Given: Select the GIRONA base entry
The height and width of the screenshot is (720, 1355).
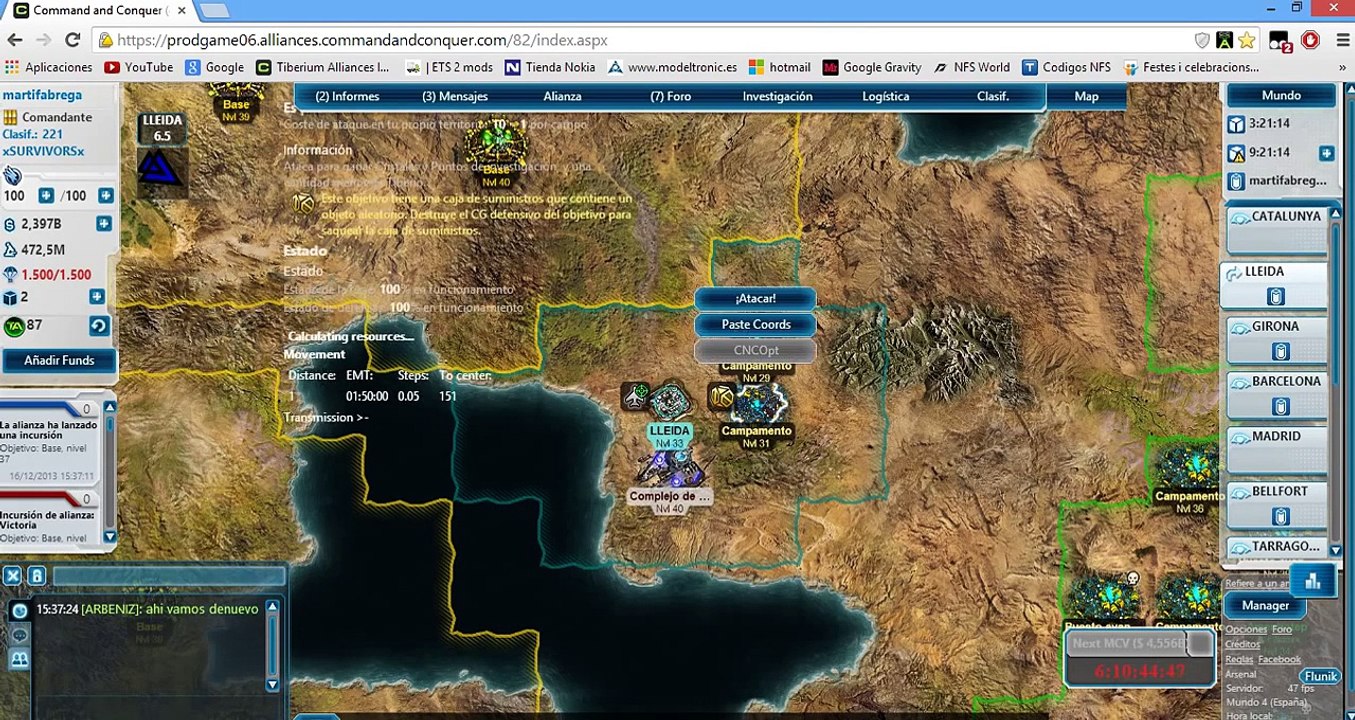Looking at the screenshot, I should pyautogui.click(x=1276, y=339).
